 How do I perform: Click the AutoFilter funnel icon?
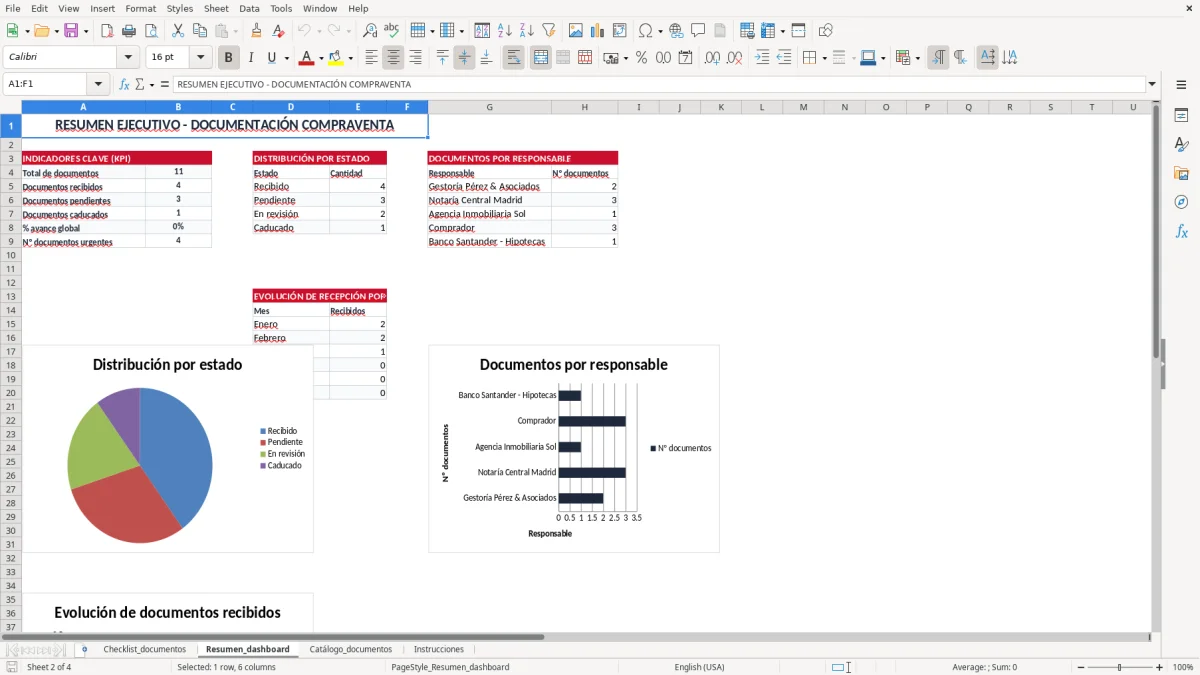pos(549,31)
